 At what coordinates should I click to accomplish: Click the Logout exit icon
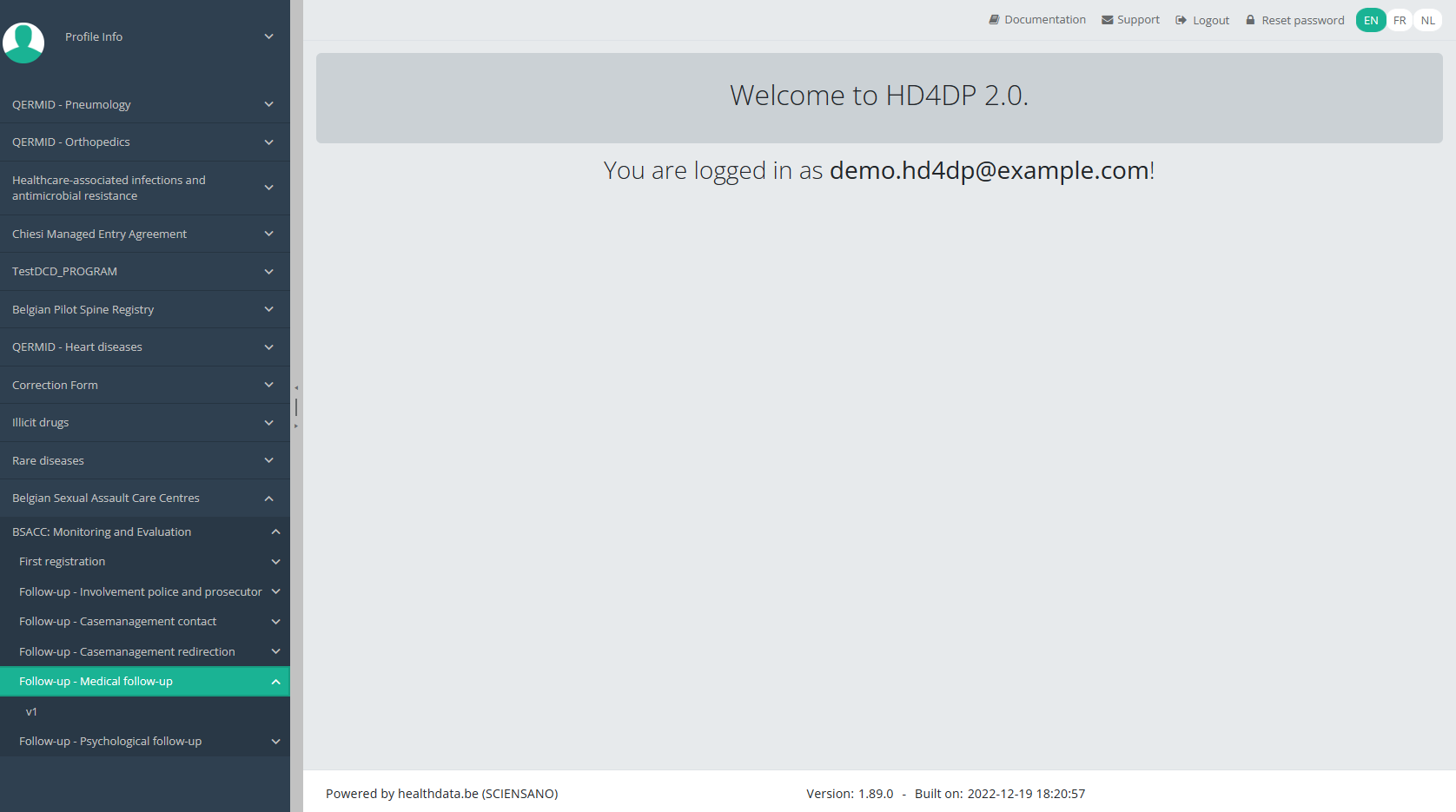click(x=1181, y=20)
